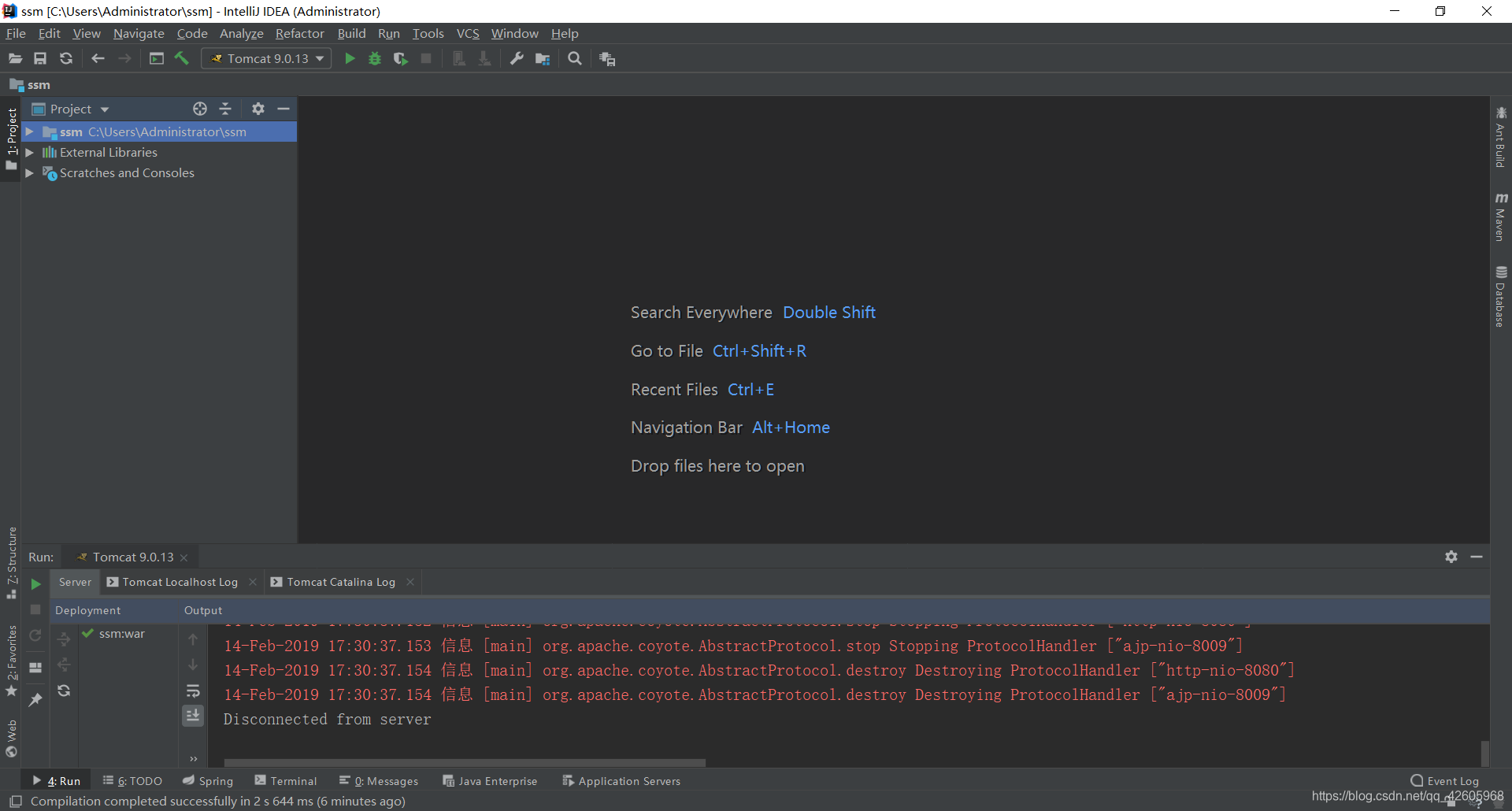Open the Java Enterprise tool window
The image size is (1512, 811).
click(x=490, y=781)
